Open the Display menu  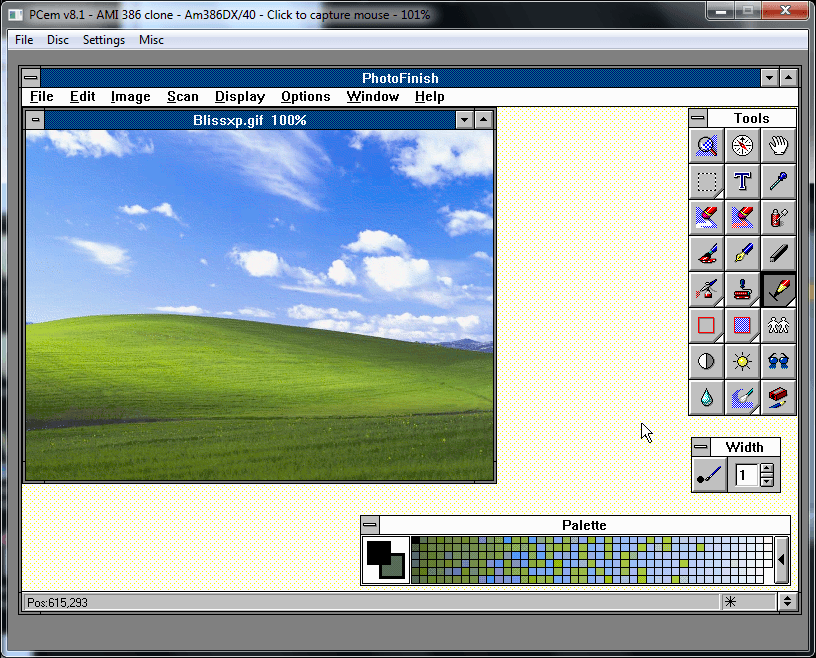[x=240, y=97]
